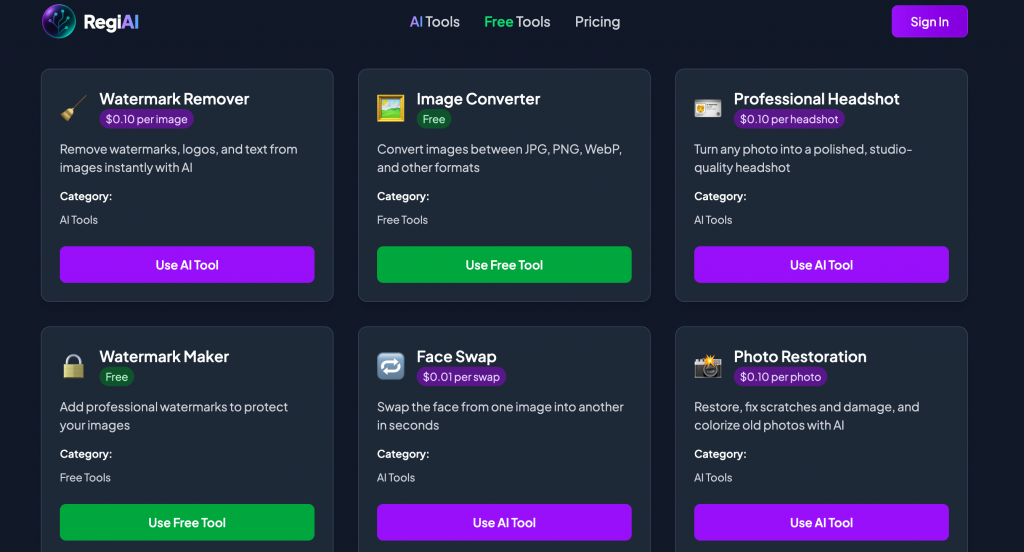Open the AI Tools menu item
The height and width of the screenshot is (552, 1024).
coord(434,22)
